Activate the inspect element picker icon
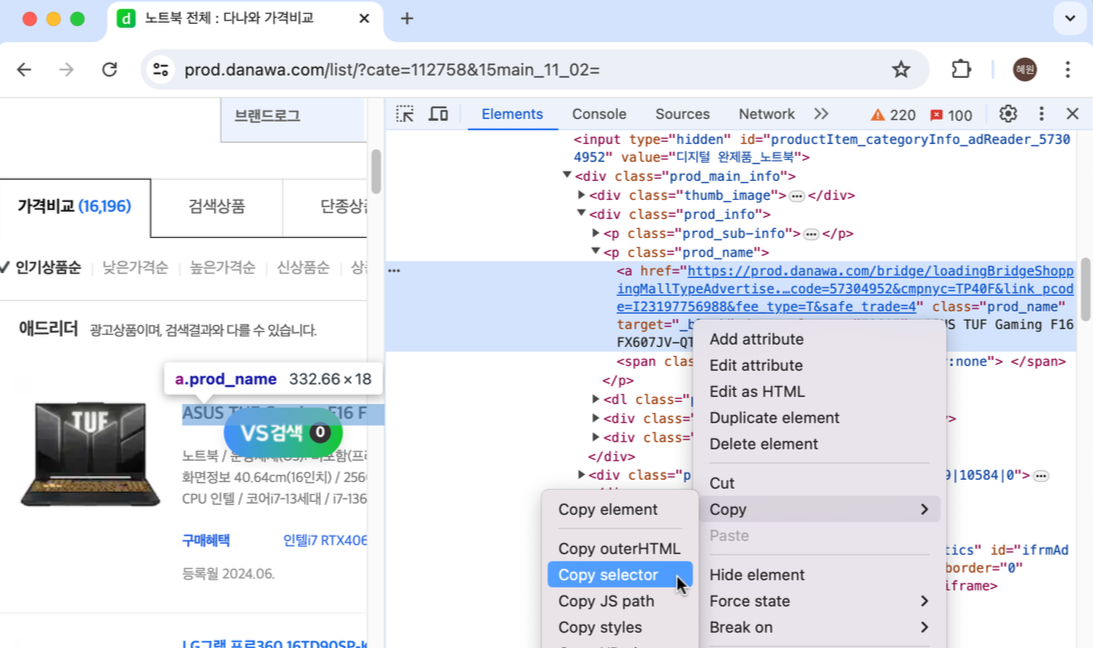 (405, 114)
